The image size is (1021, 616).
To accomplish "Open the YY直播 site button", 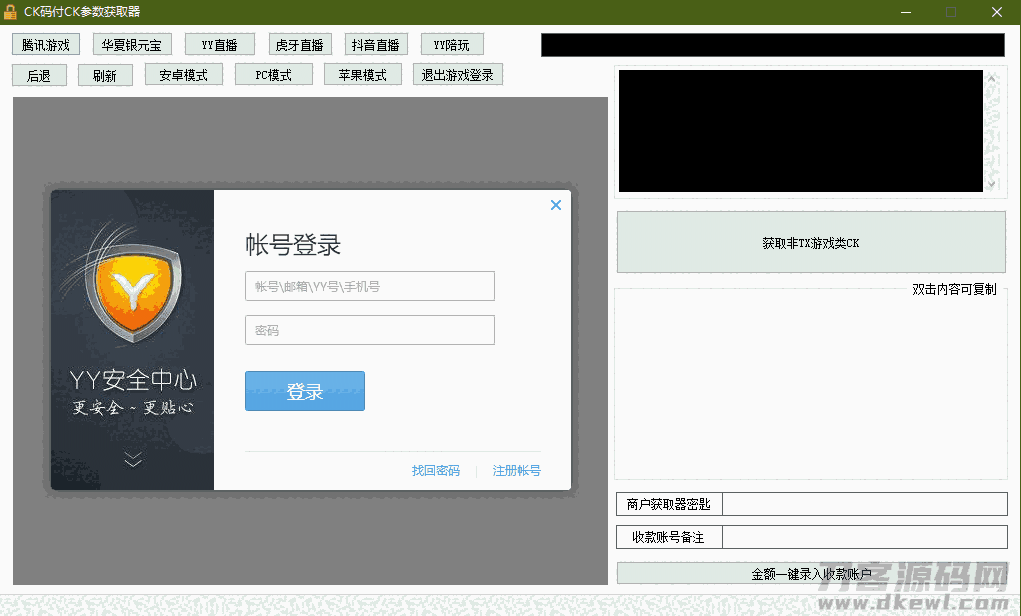I will 219,45.
